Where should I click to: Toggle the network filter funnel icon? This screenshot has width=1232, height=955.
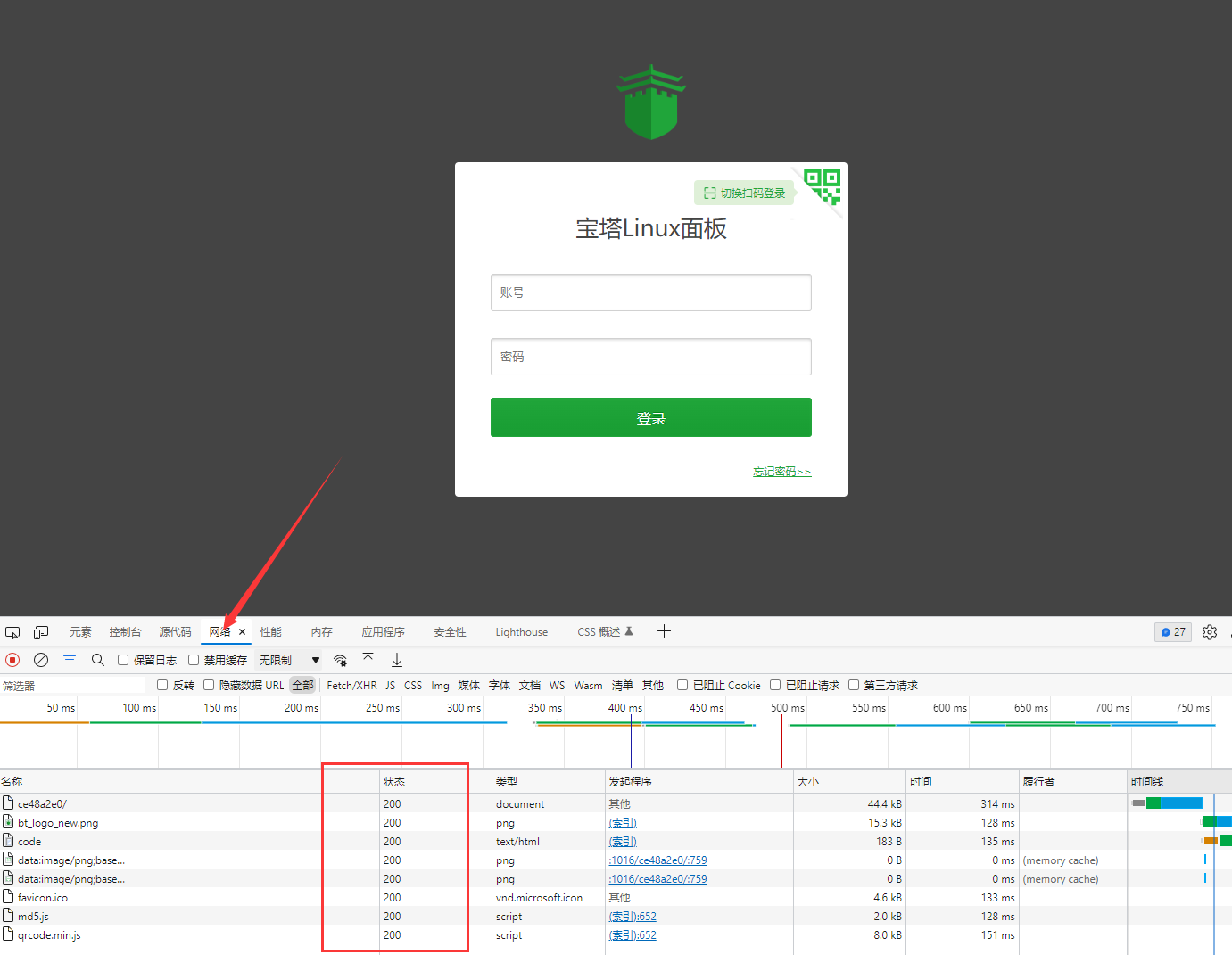pyautogui.click(x=70, y=660)
